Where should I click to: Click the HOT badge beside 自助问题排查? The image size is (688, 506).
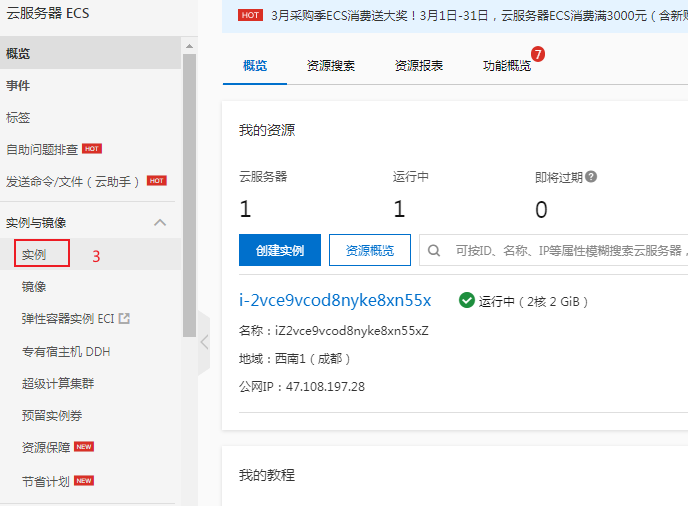click(x=92, y=149)
